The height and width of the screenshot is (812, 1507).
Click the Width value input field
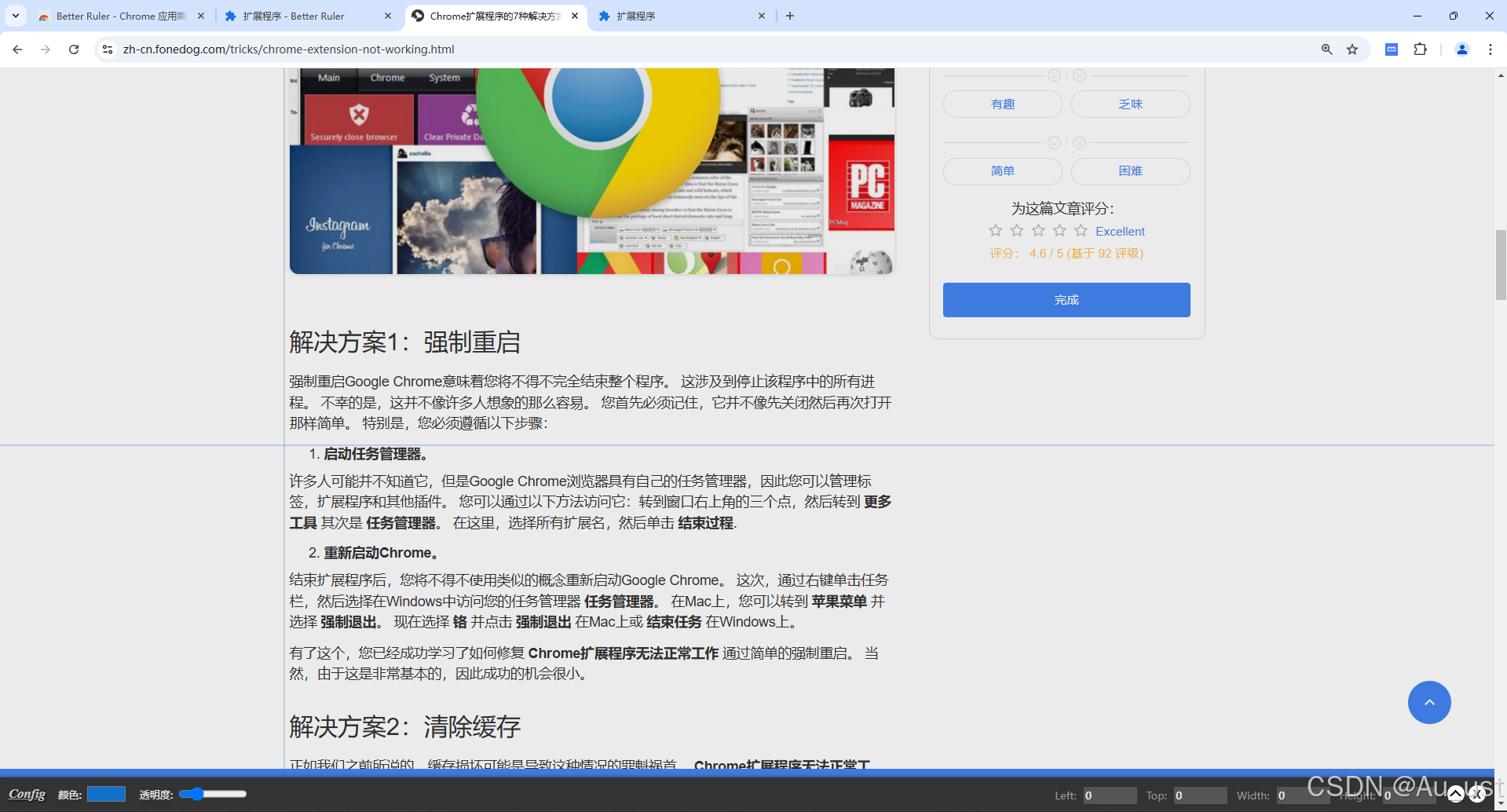pyautogui.click(x=1303, y=796)
